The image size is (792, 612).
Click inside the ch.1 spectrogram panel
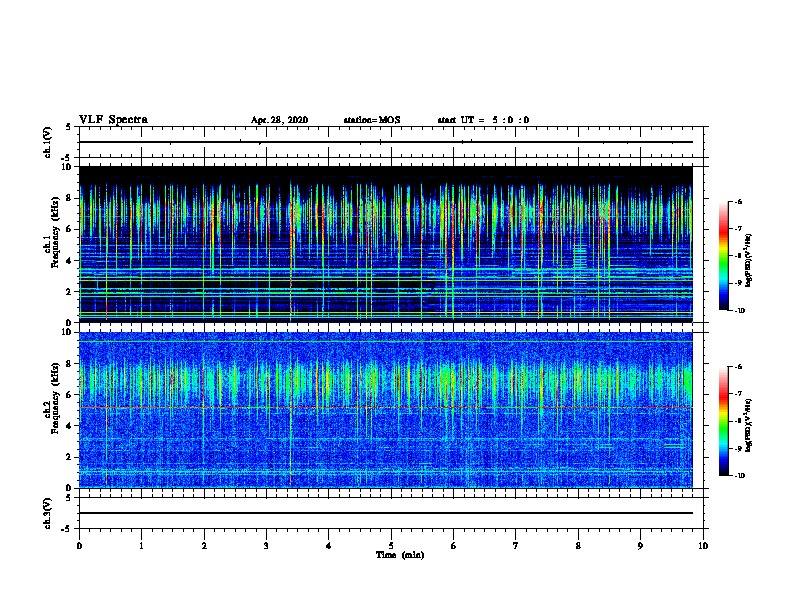tap(386, 244)
